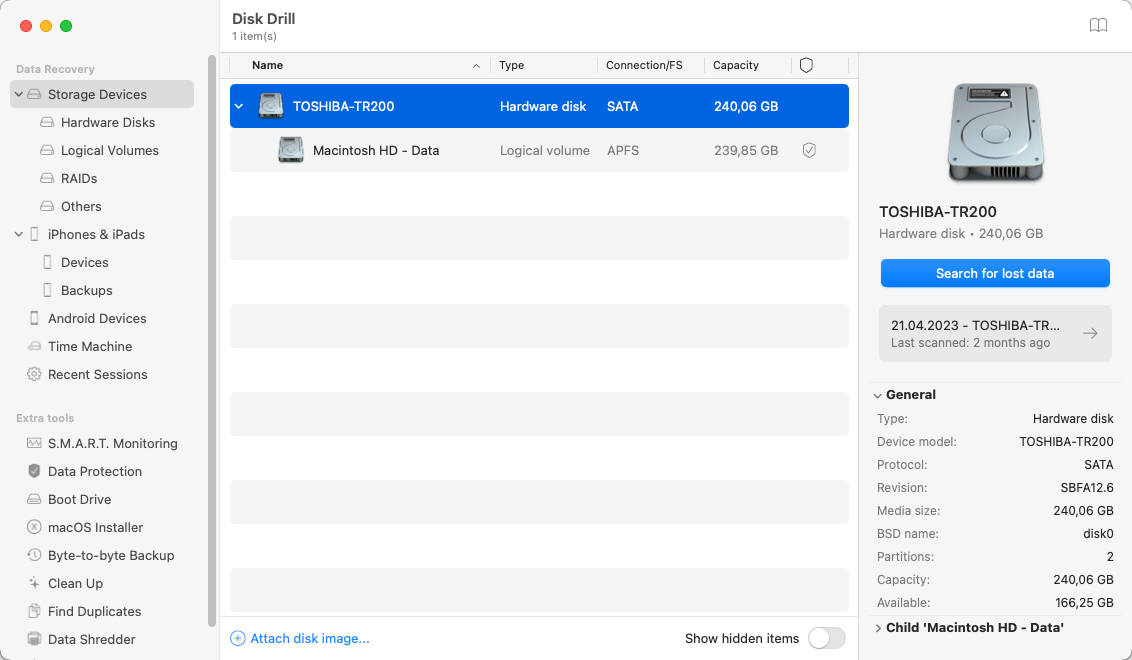1132x660 pixels.
Task: Click Search for lost data button
Action: (x=994, y=273)
